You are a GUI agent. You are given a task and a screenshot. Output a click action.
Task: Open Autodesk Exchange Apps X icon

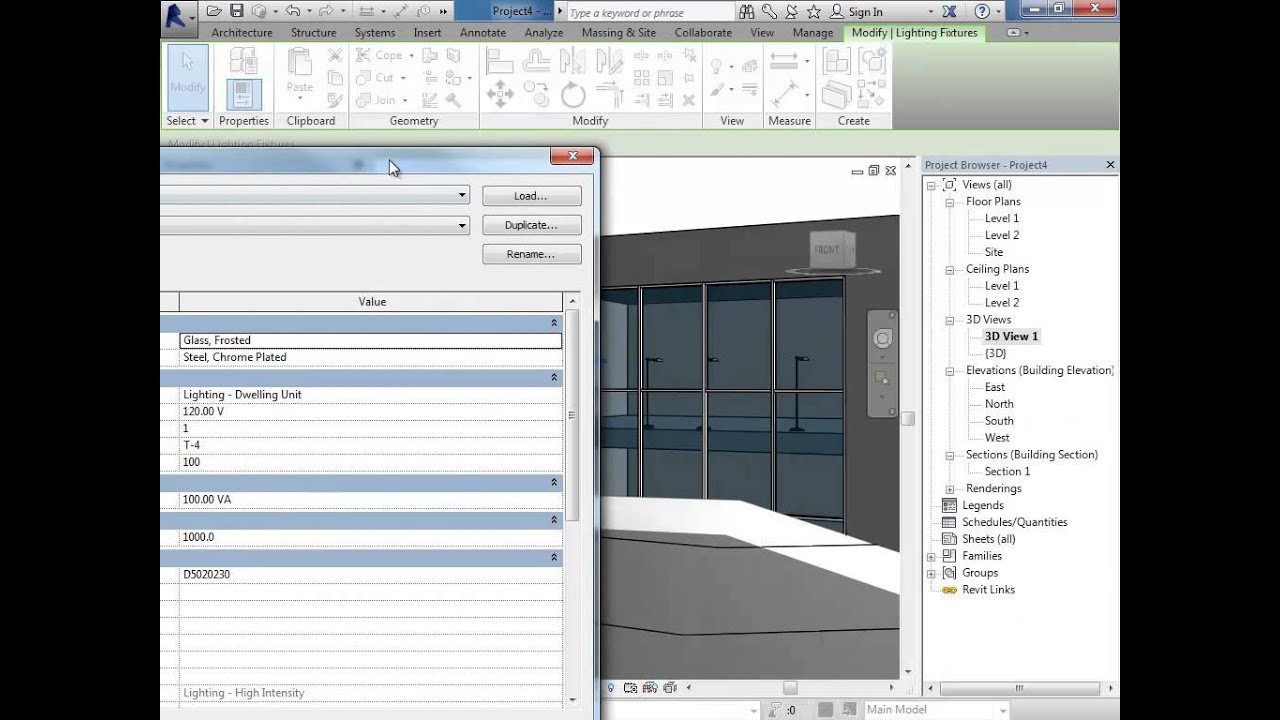(949, 12)
